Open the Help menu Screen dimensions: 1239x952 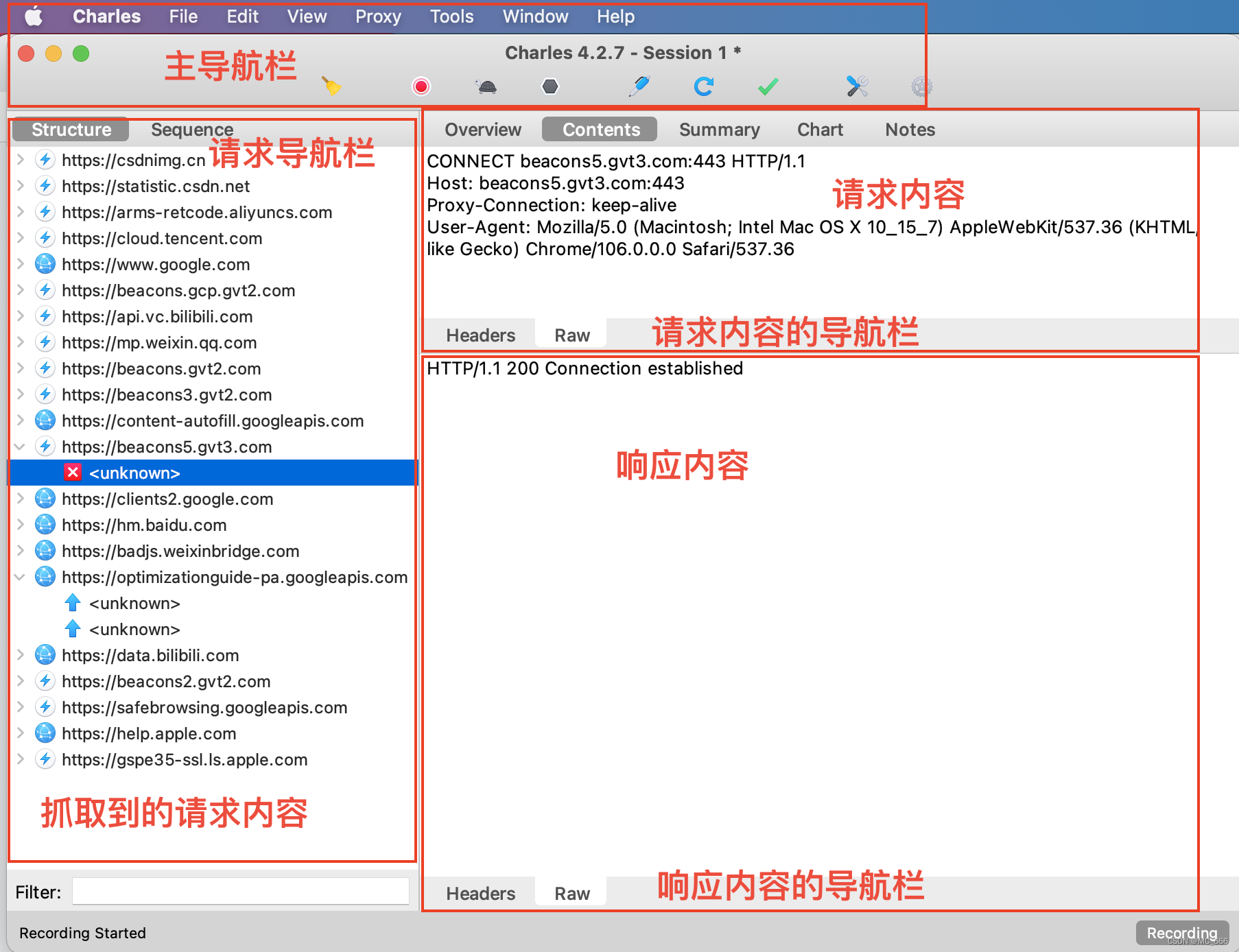pos(615,16)
